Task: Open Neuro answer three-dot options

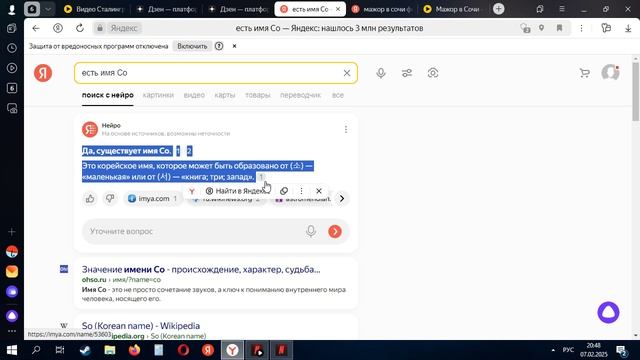Action: pos(346,129)
